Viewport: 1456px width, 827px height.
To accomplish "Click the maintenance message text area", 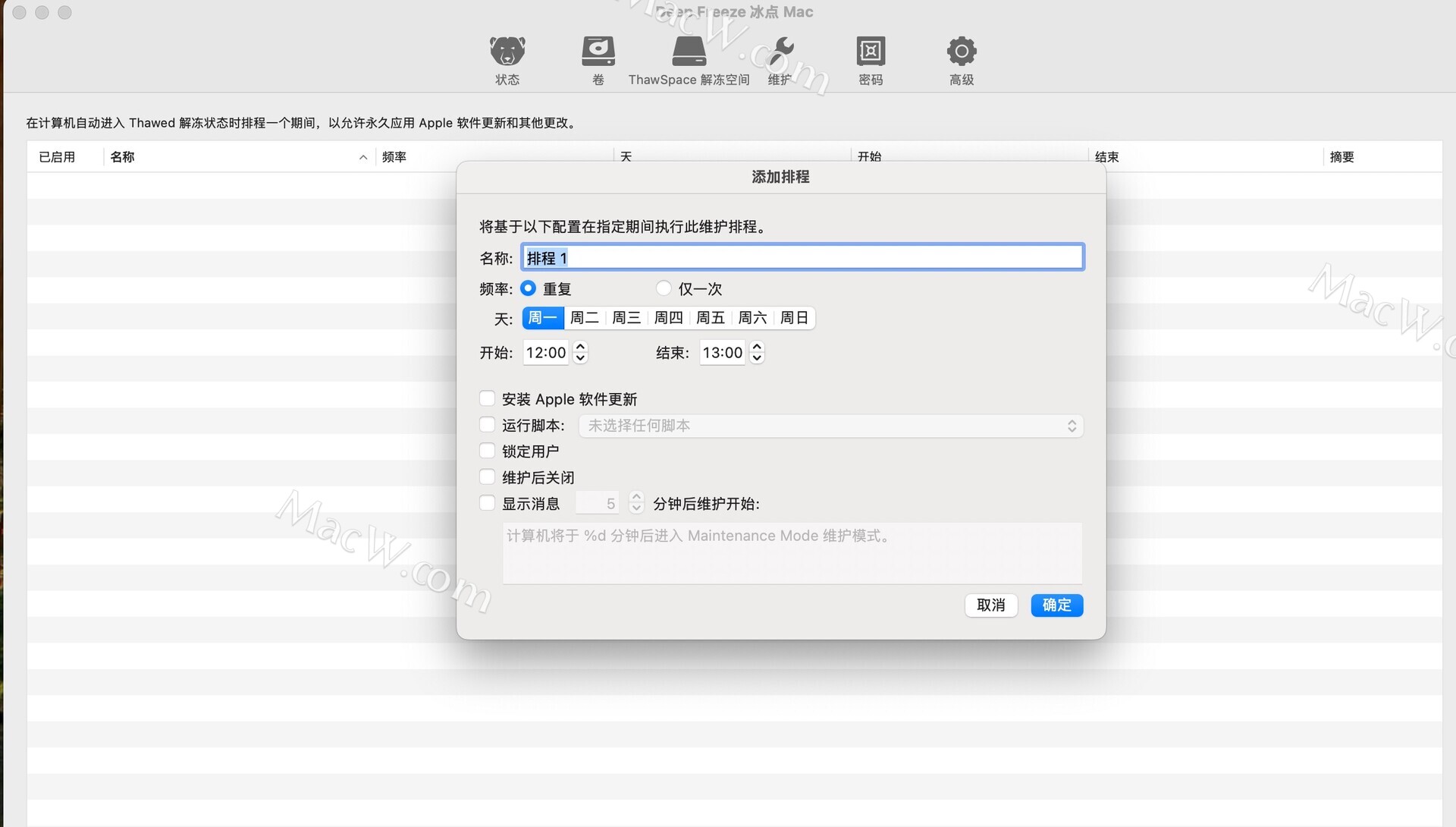I will pyautogui.click(x=792, y=553).
